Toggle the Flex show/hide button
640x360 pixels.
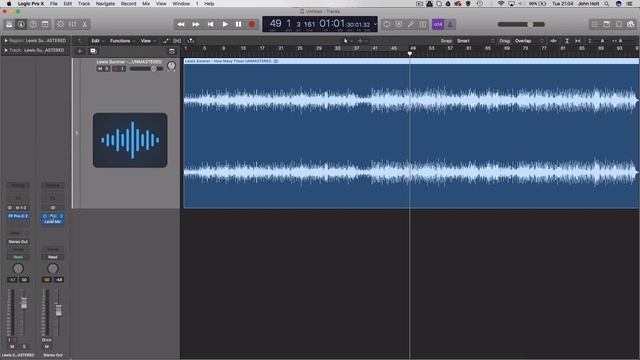[177, 41]
